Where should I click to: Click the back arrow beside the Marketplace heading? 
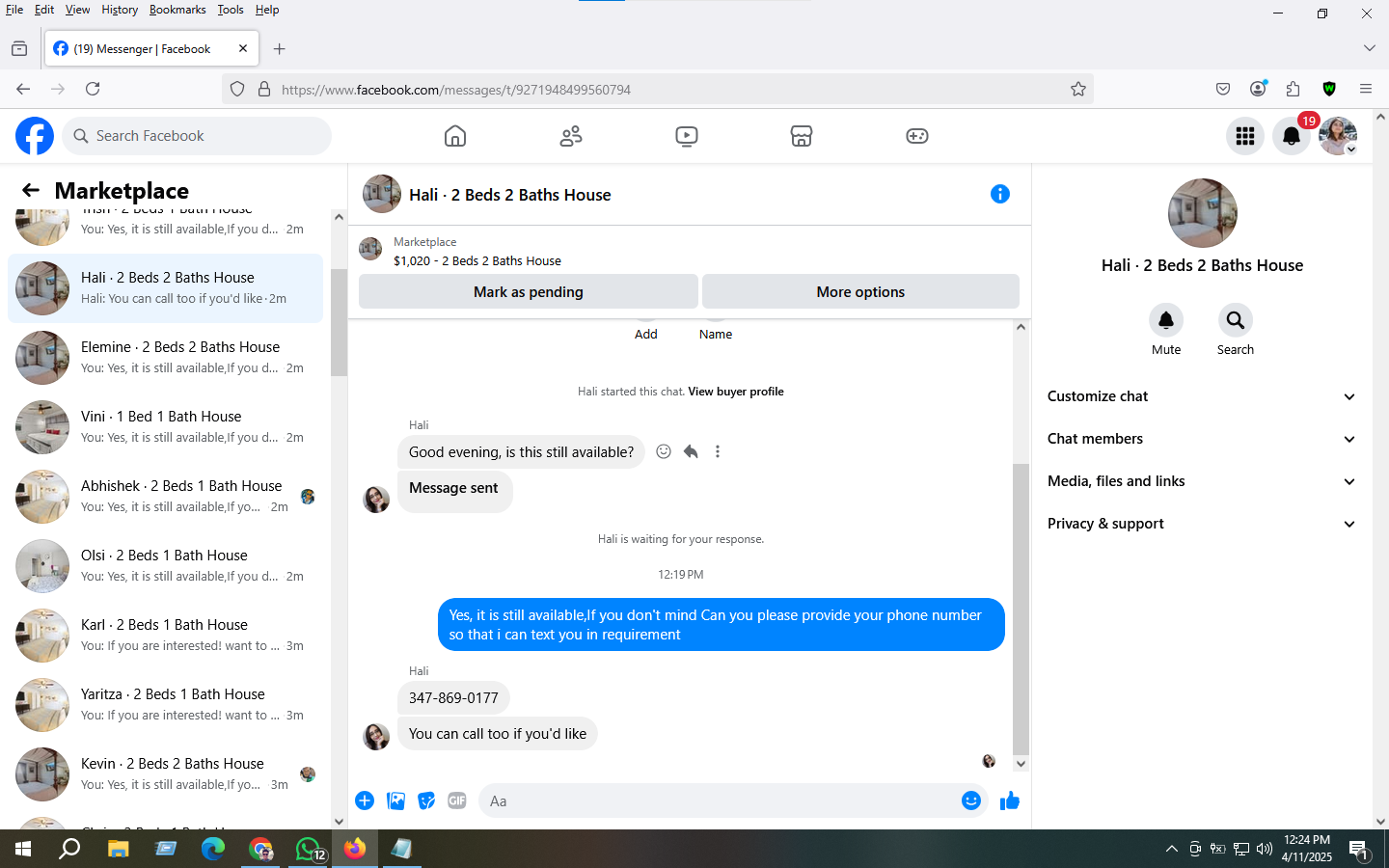31,190
